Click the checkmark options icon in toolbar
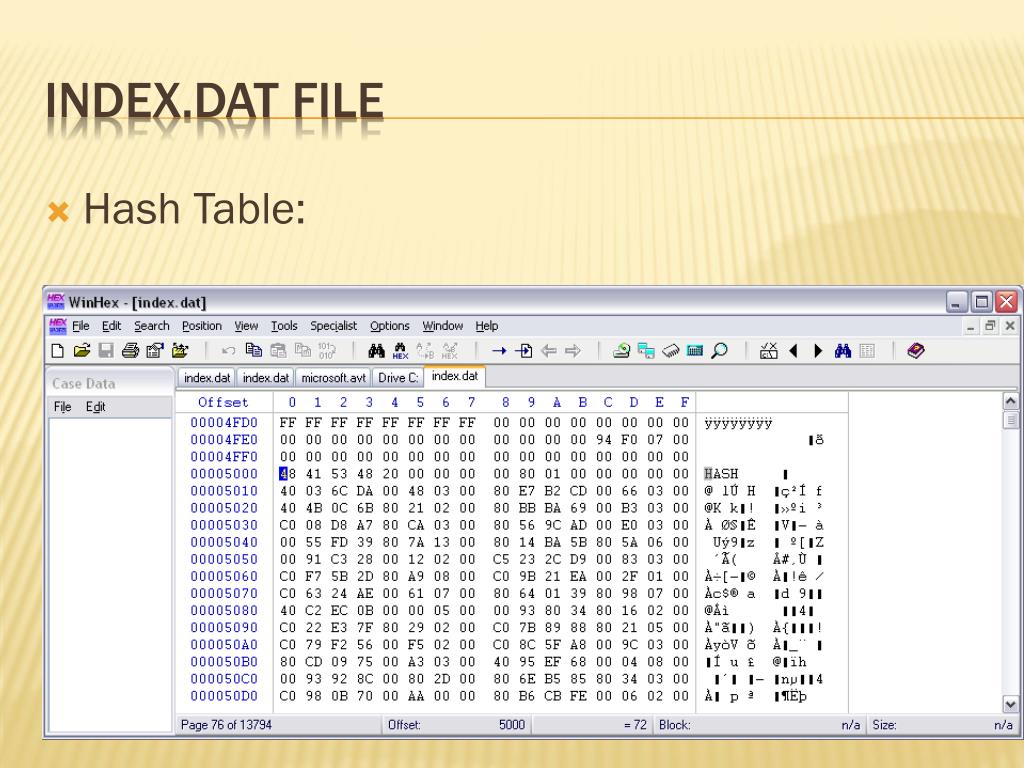This screenshot has width=1024, height=768. click(769, 351)
